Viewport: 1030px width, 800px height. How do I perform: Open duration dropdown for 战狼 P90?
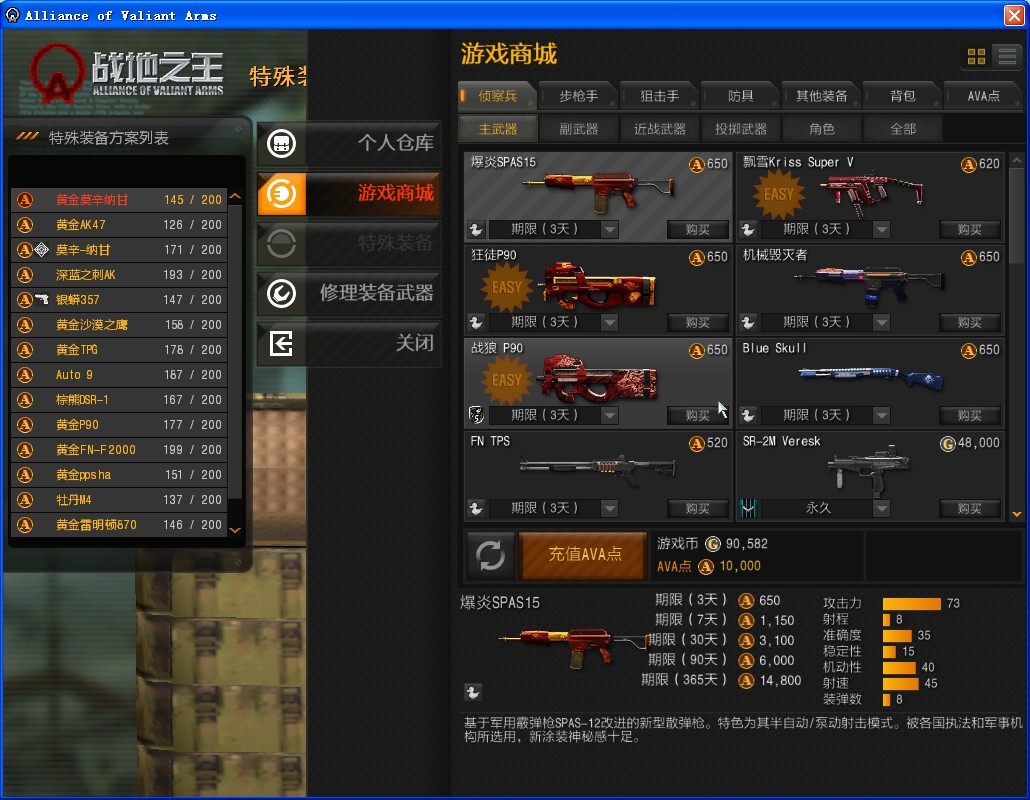pos(610,415)
